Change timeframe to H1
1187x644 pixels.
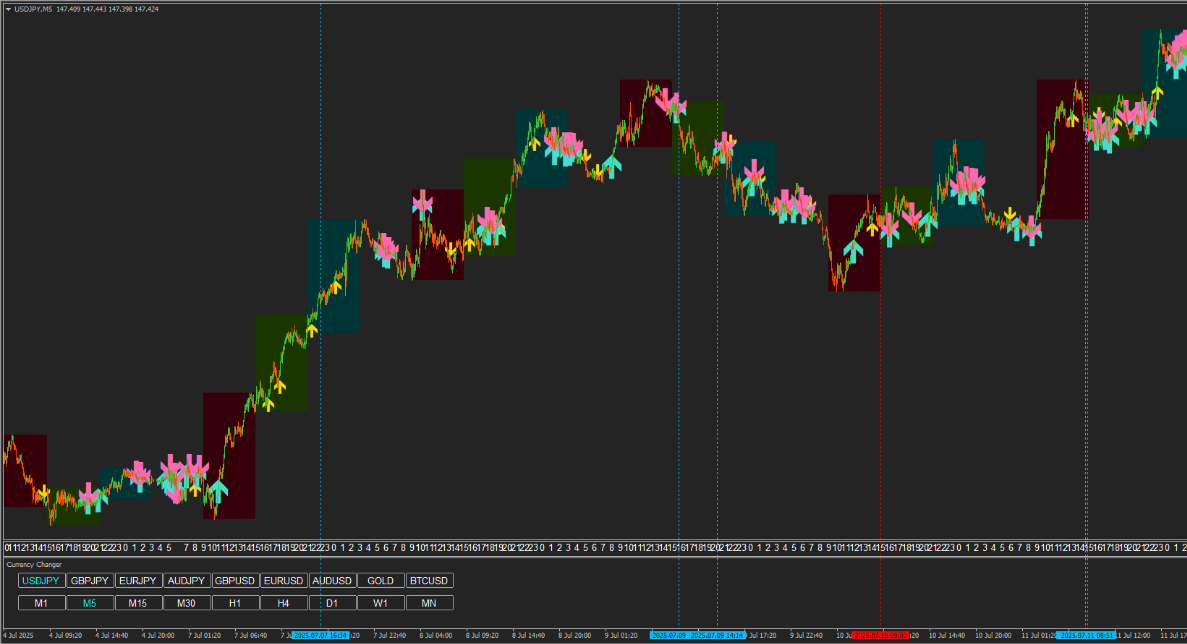(x=235, y=603)
